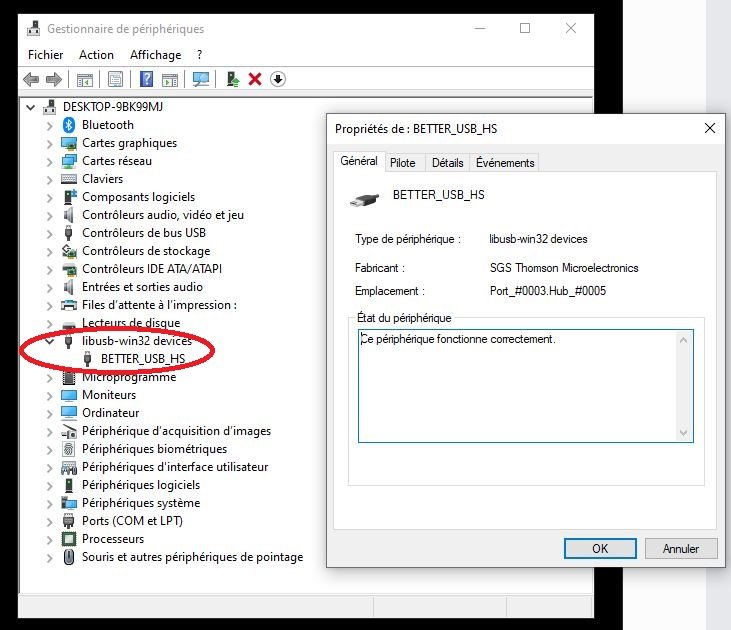Open the Fichier menu
Viewport: 731px width, 630px height.
coord(45,55)
